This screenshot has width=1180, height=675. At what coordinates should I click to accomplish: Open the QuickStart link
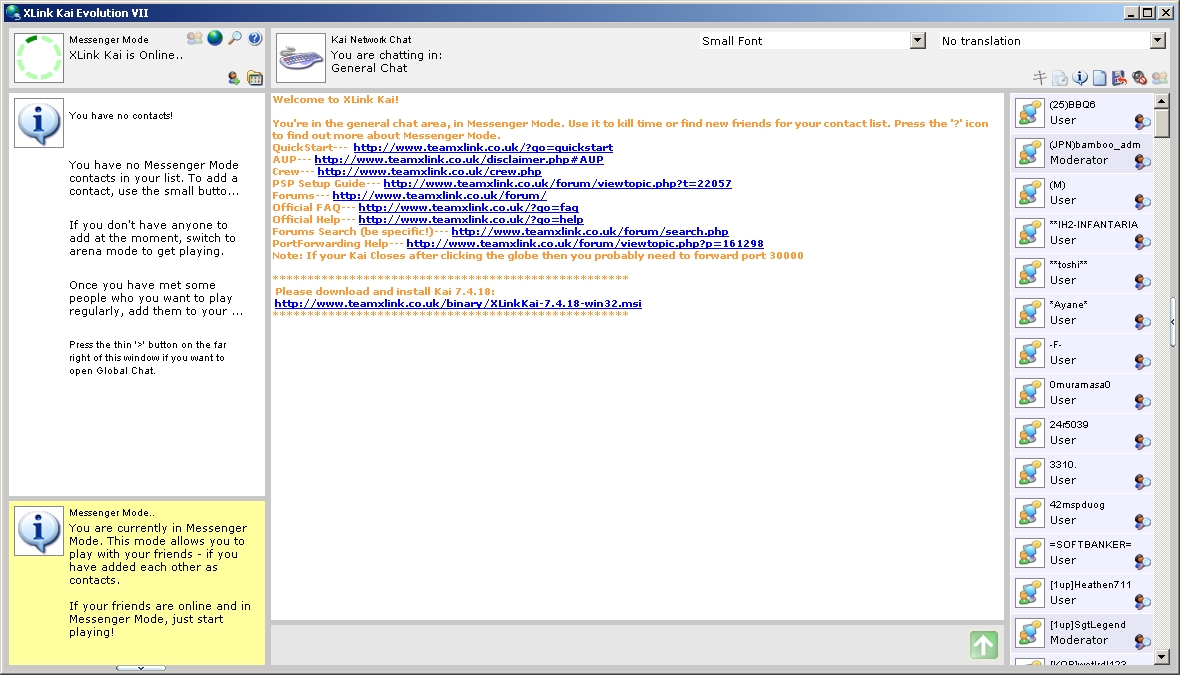(483, 147)
